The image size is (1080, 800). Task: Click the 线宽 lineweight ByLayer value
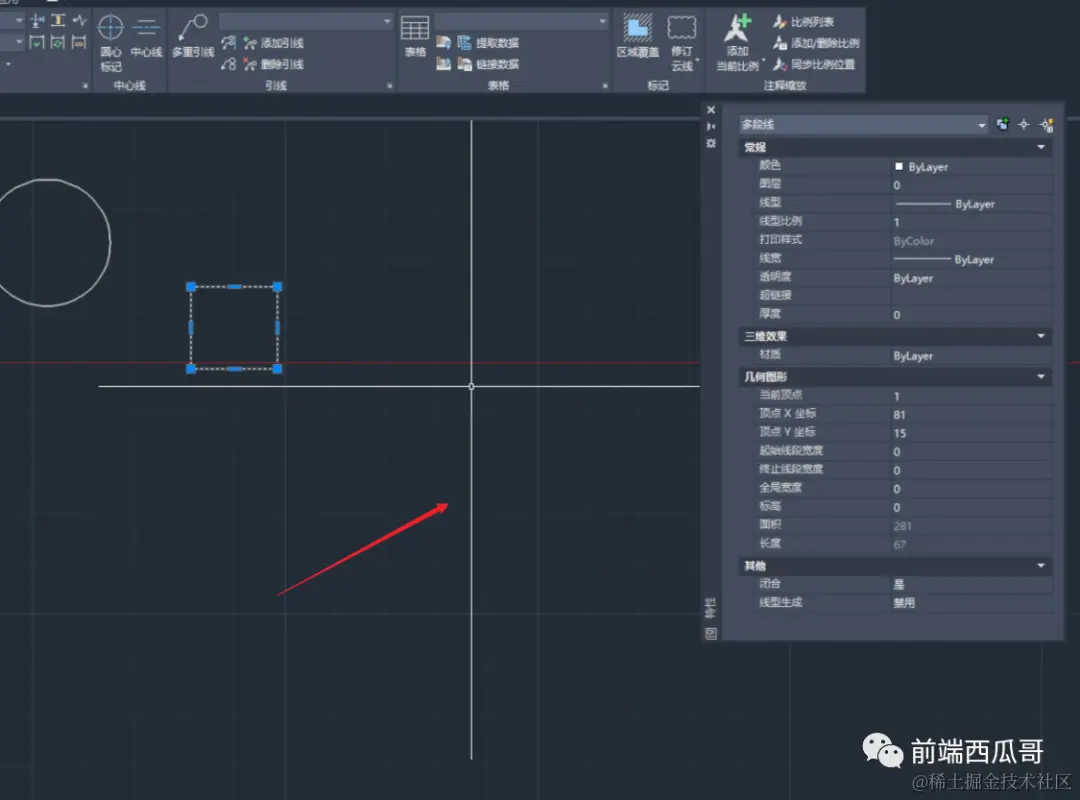click(971, 260)
